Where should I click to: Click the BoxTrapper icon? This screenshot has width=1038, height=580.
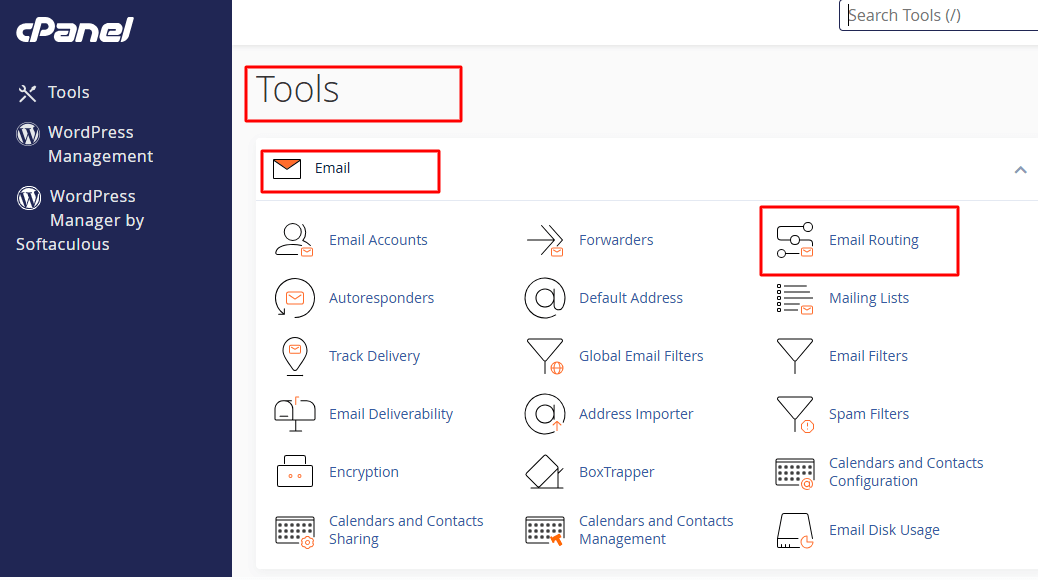pyautogui.click(x=545, y=472)
